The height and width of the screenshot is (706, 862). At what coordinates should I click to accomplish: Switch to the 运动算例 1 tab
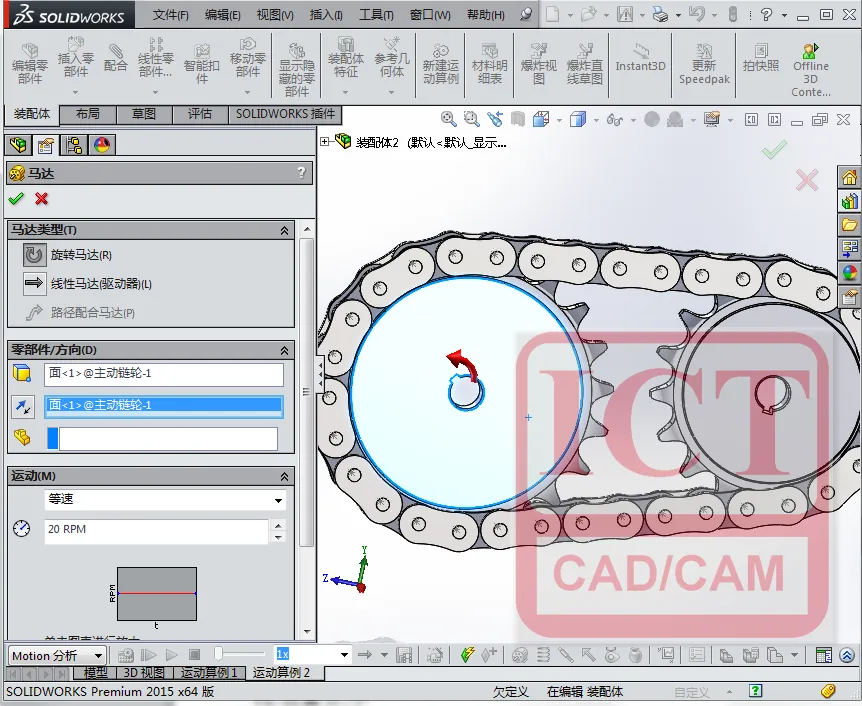point(209,672)
